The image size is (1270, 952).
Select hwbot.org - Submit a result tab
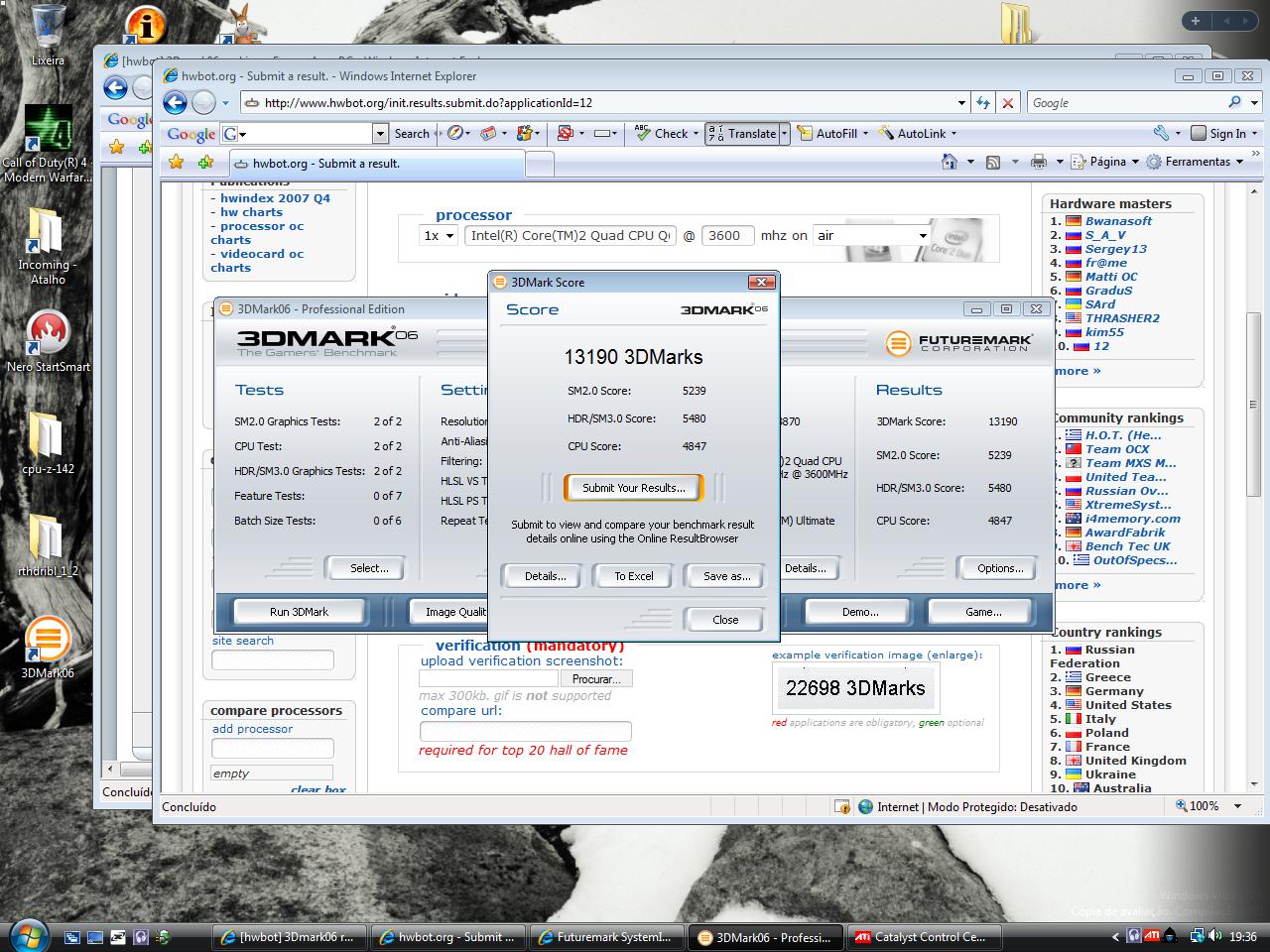tap(377, 164)
